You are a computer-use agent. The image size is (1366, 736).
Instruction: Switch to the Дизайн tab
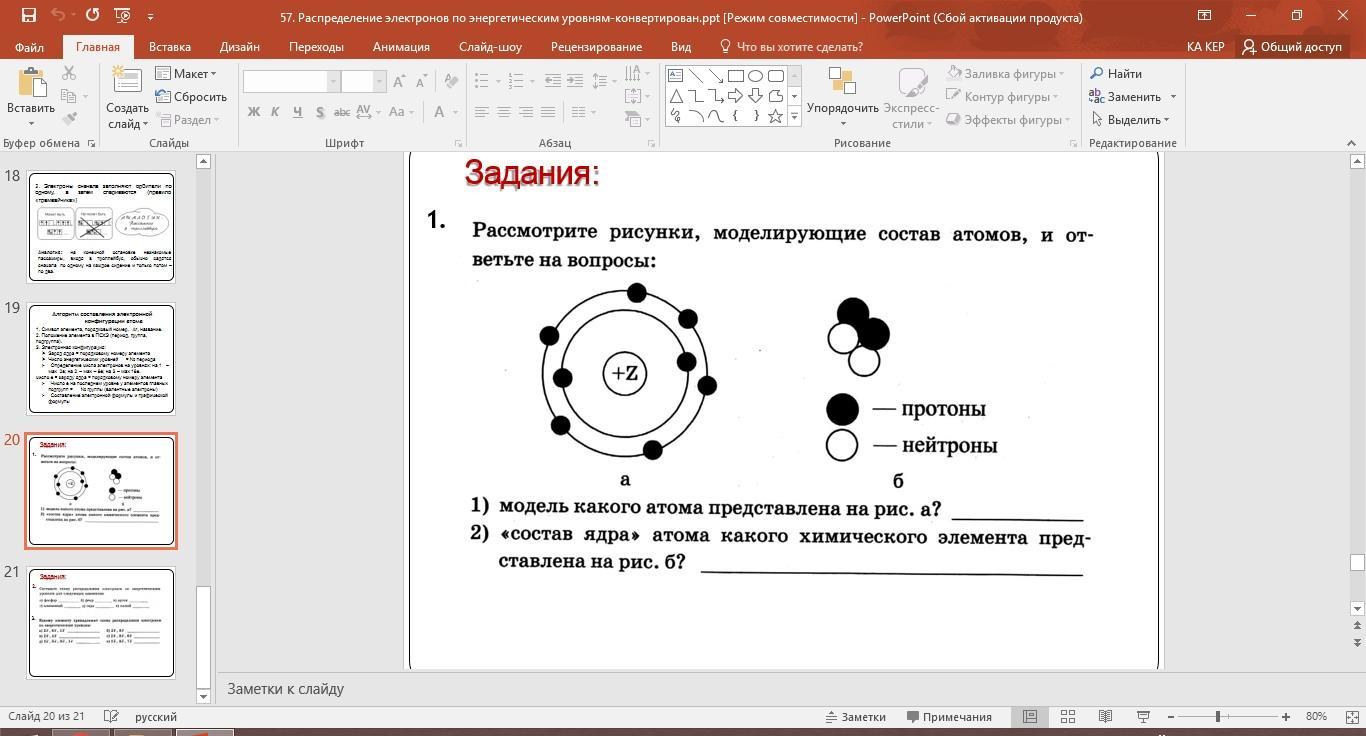click(x=240, y=46)
